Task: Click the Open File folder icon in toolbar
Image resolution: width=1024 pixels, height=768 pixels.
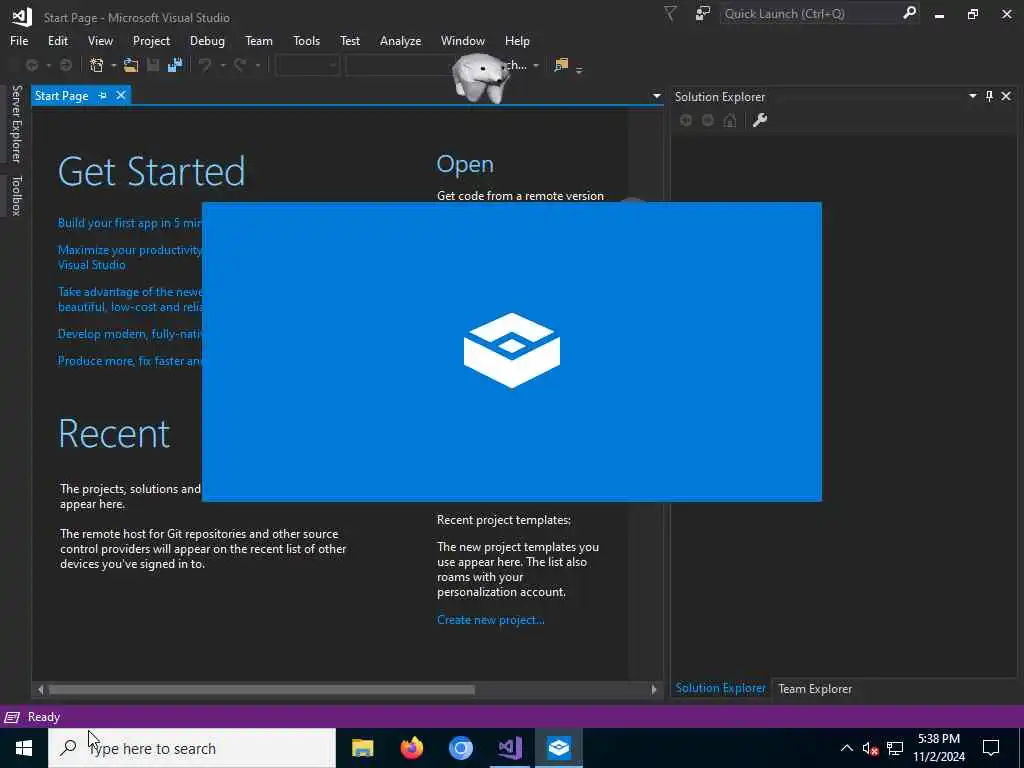Action: coord(131,65)
